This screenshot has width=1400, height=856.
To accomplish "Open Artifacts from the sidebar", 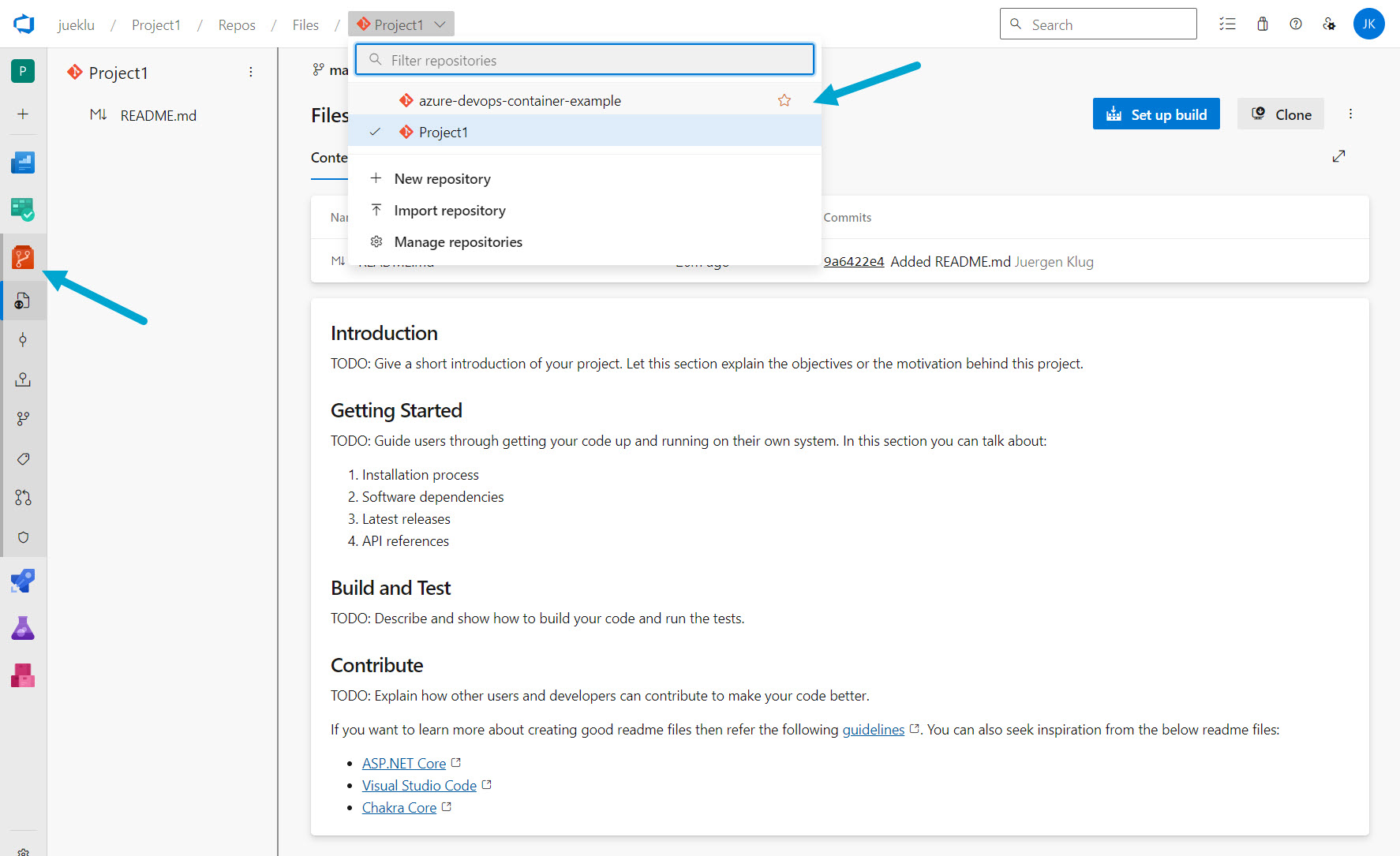I will point(23,675).
